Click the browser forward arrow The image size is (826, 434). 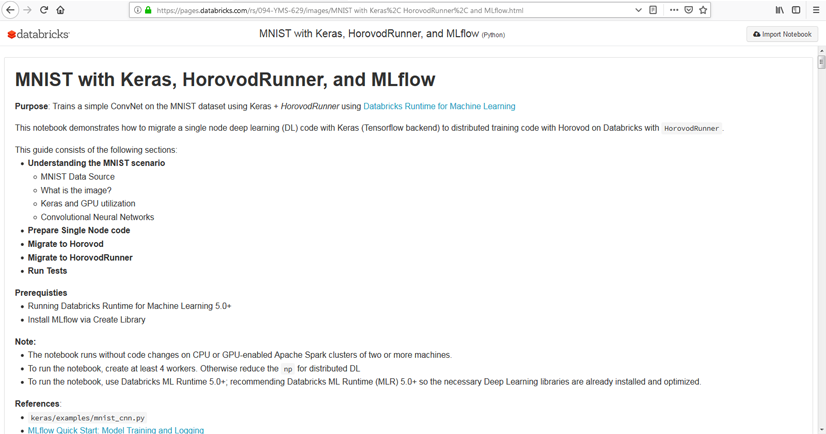pyautogui.click(x=27, y=10)
